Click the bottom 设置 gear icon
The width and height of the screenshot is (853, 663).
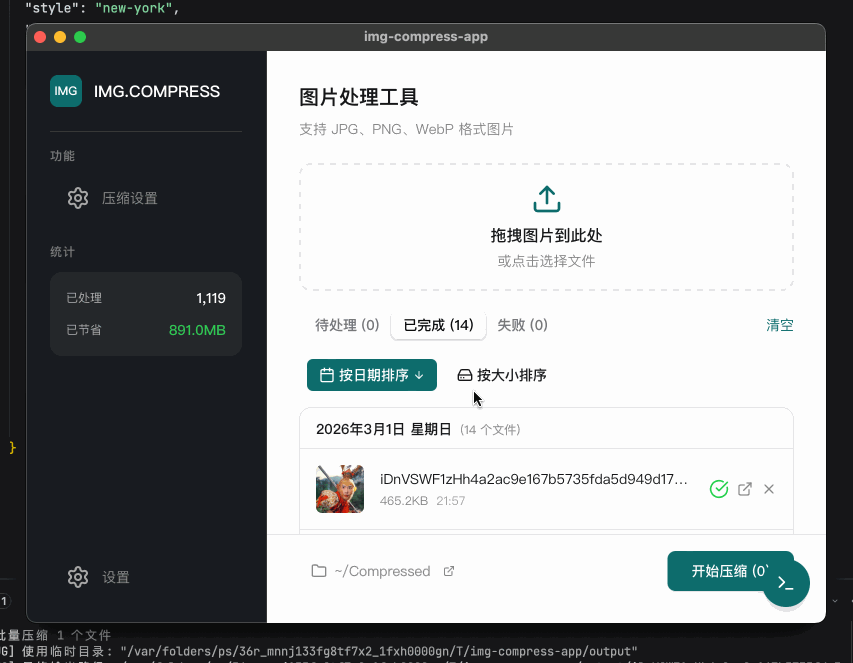click(78, 577)
